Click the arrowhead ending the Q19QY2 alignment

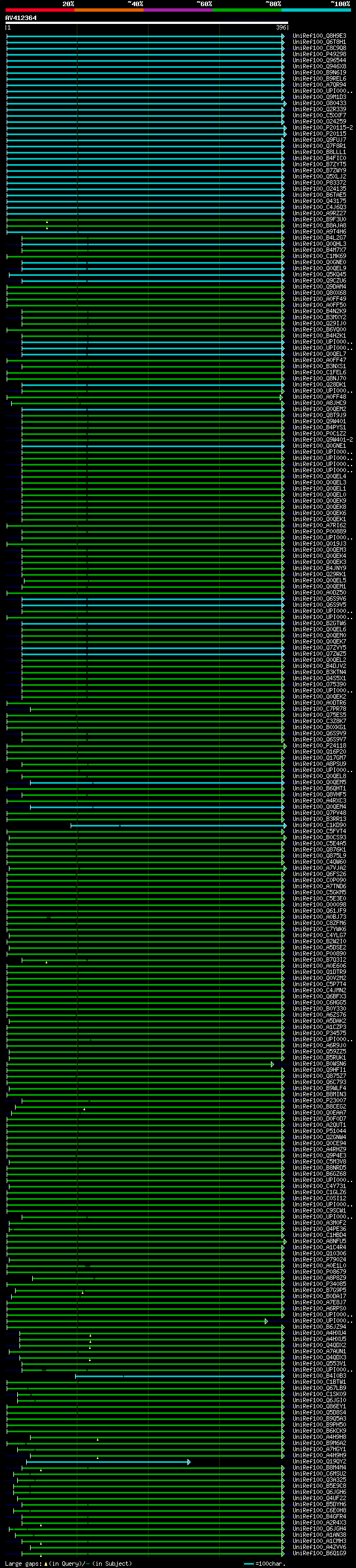tap(189, 1462)
